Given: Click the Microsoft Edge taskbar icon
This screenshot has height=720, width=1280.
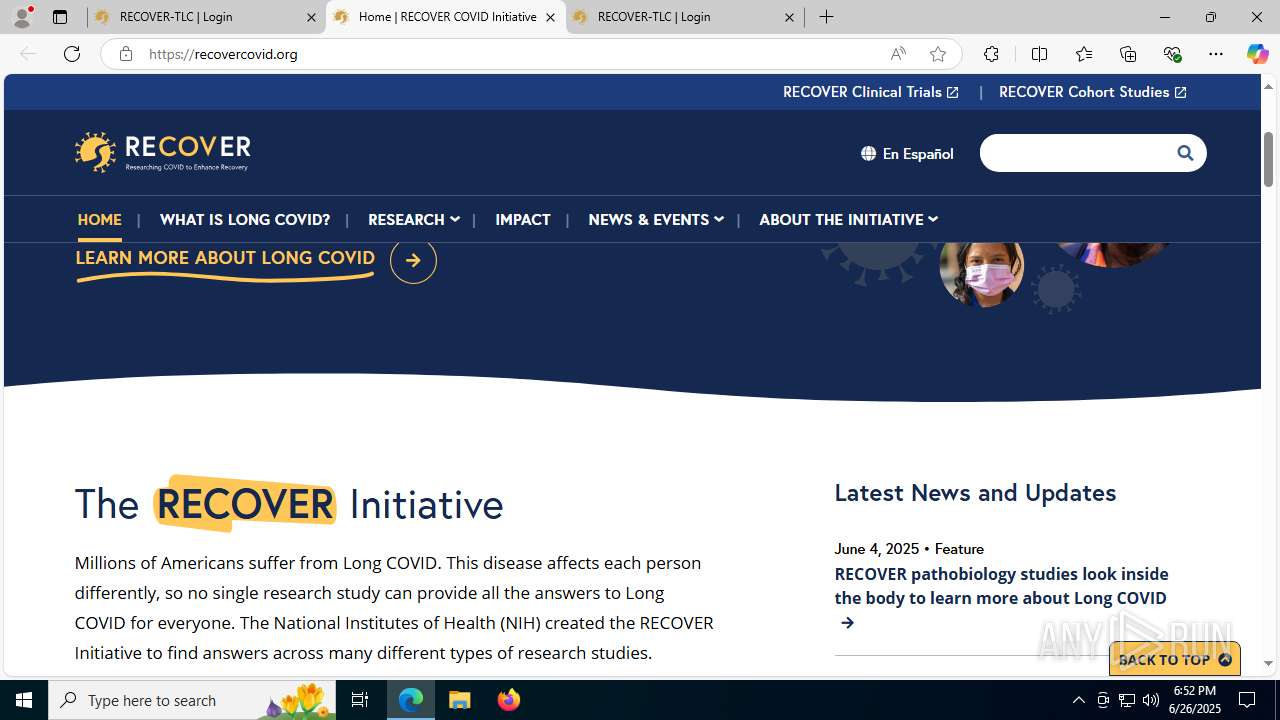Looking at the screenshot, I should 411,700.
